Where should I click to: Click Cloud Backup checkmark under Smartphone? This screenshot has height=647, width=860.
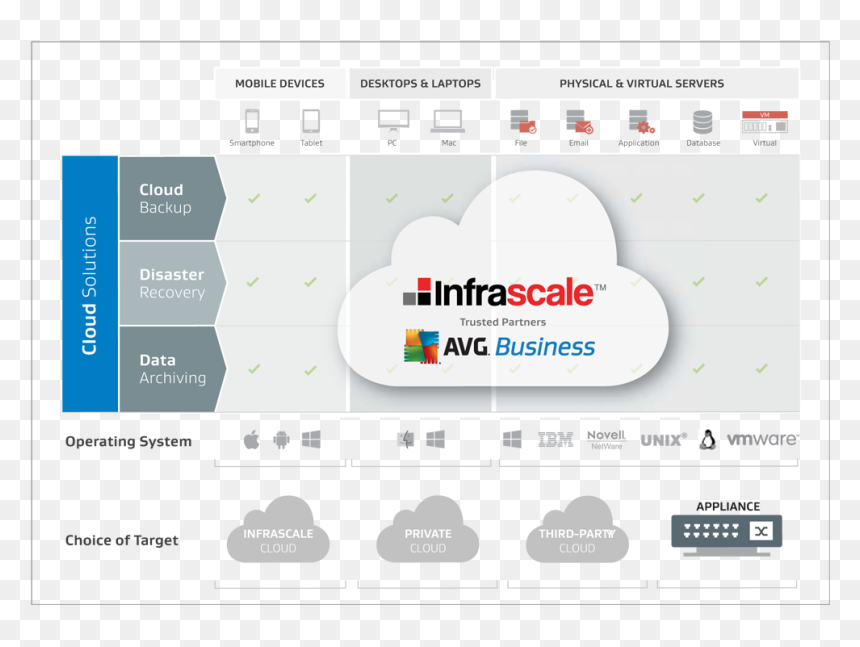coord(253,198)
